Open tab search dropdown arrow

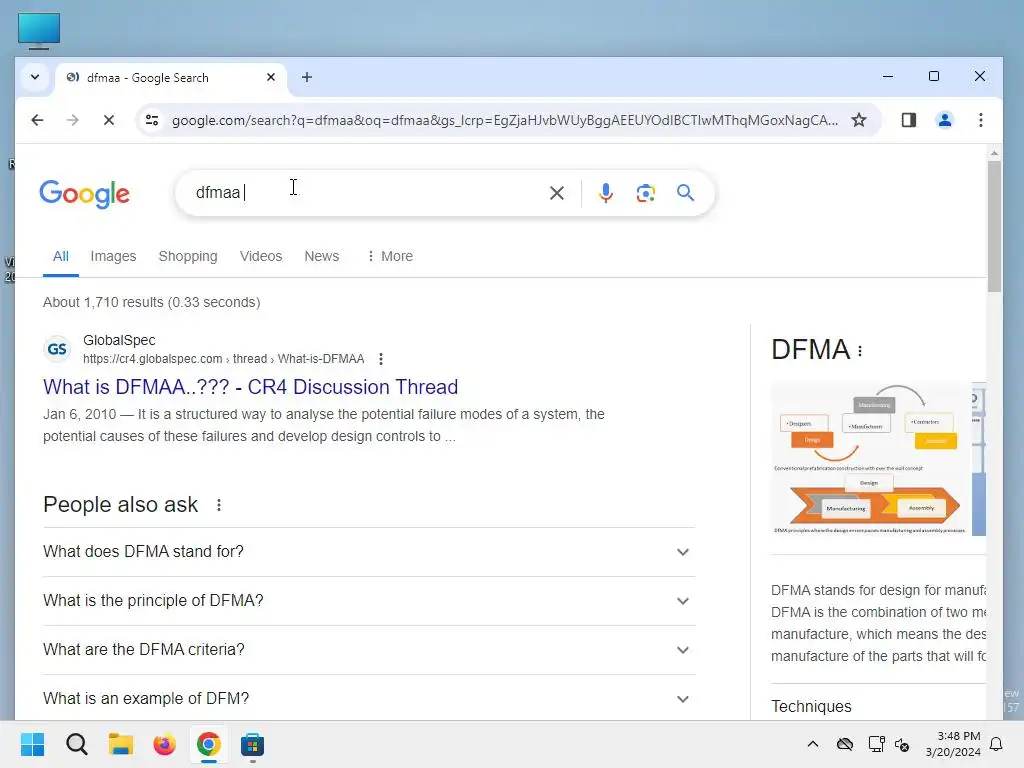35,77
